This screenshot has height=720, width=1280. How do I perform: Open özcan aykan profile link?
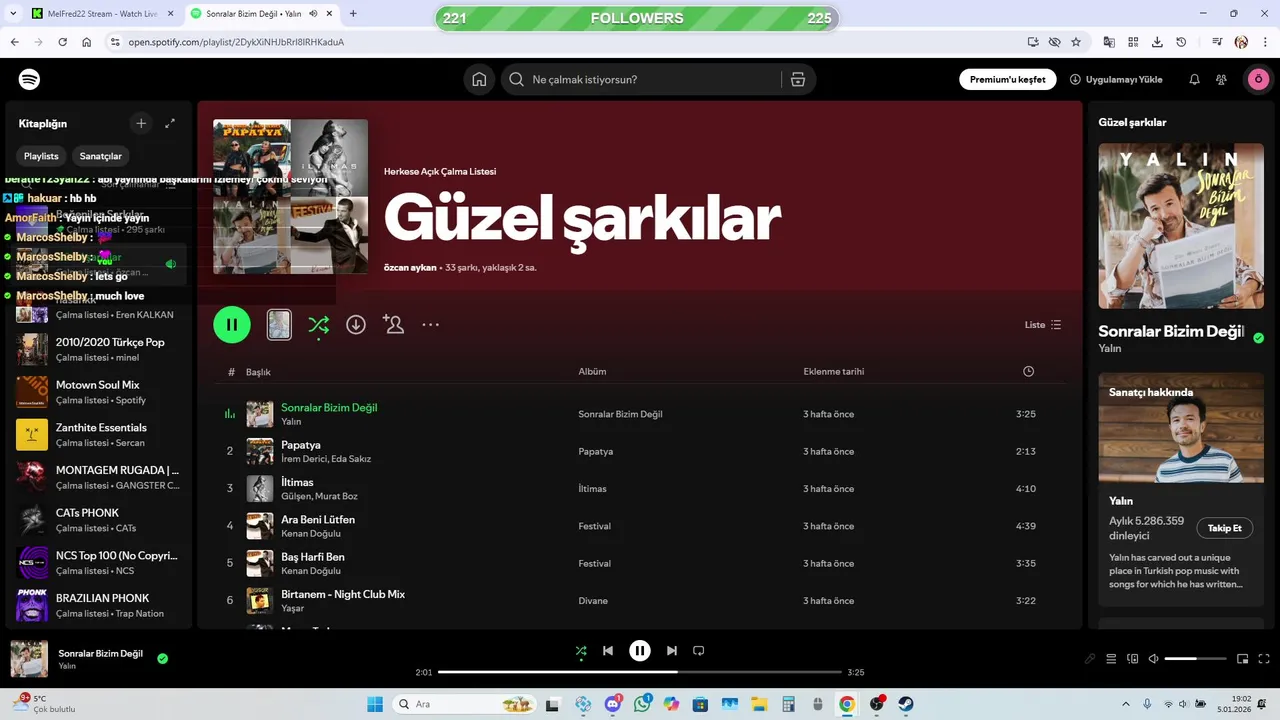click(x=410, y=268)
